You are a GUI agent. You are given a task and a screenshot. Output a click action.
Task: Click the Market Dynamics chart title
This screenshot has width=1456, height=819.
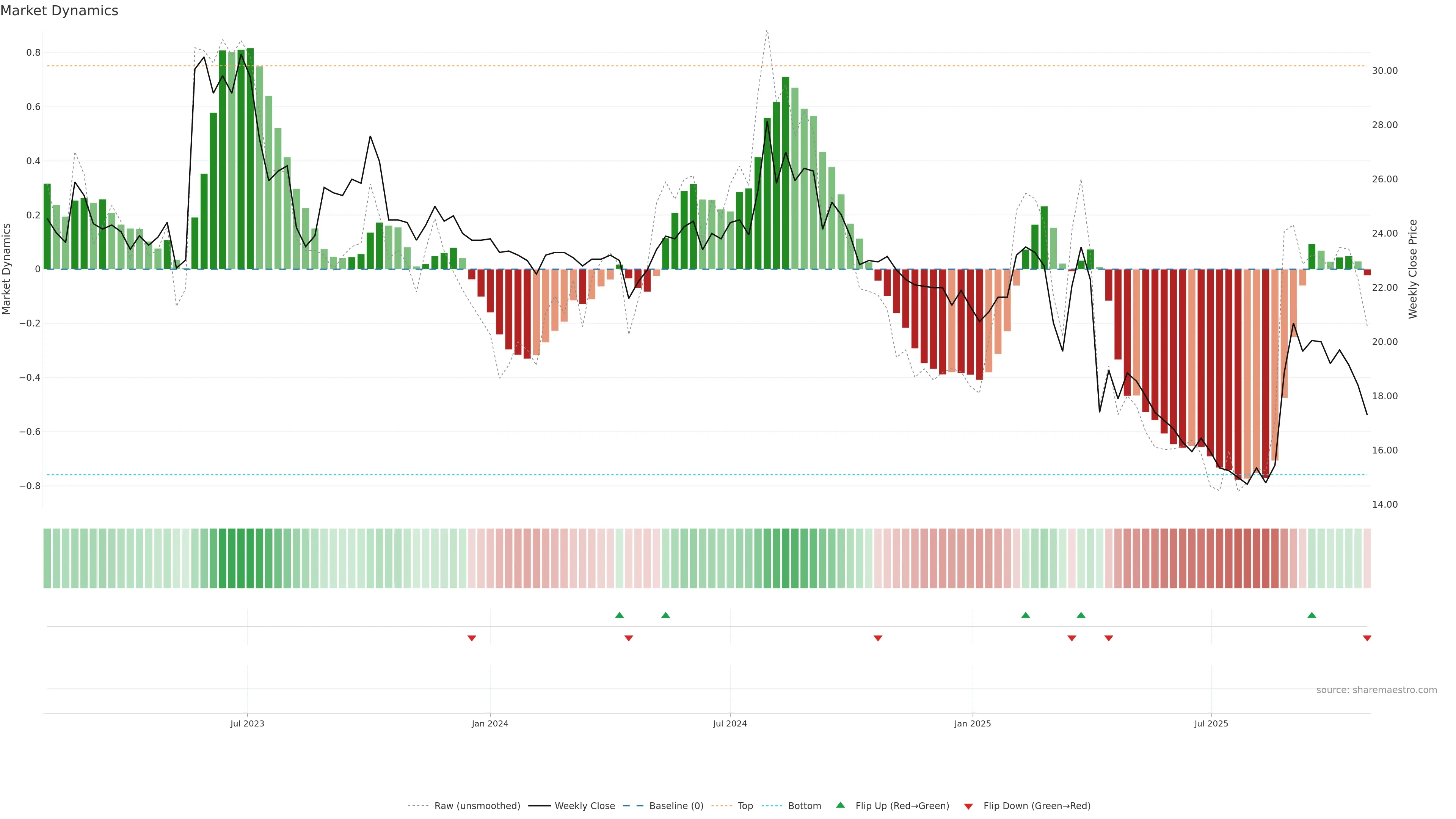[x=60, y=11]
